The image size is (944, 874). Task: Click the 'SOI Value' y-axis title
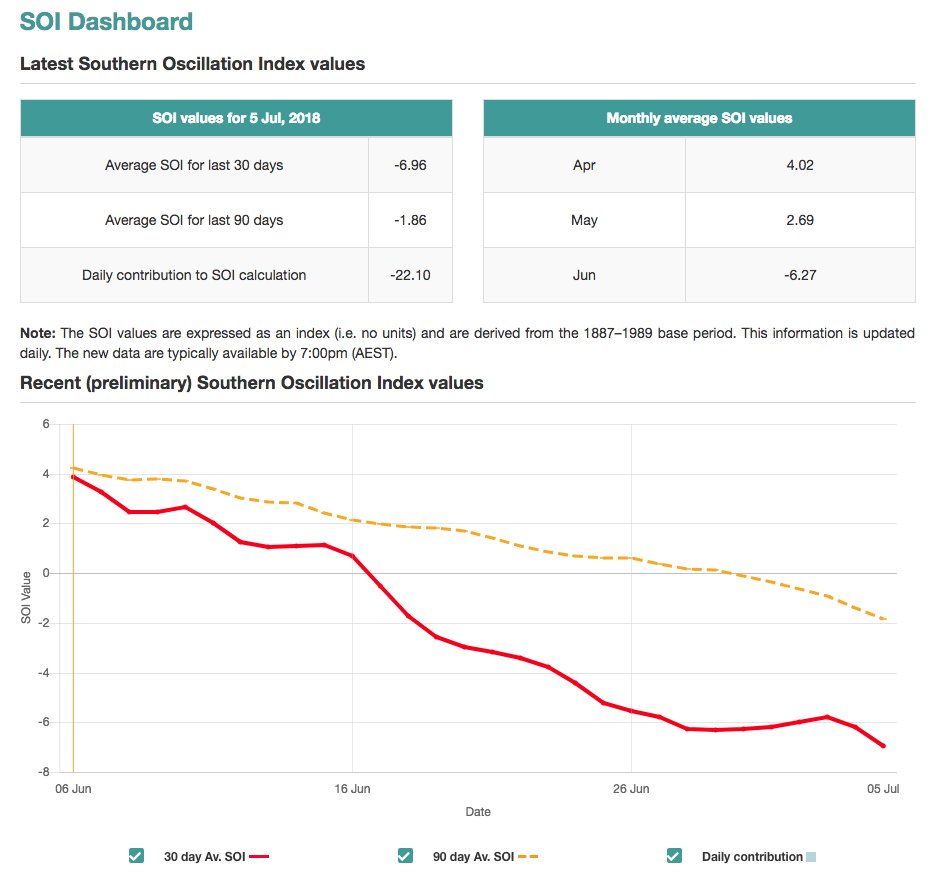pyautogui.click(x=26, y=598)
